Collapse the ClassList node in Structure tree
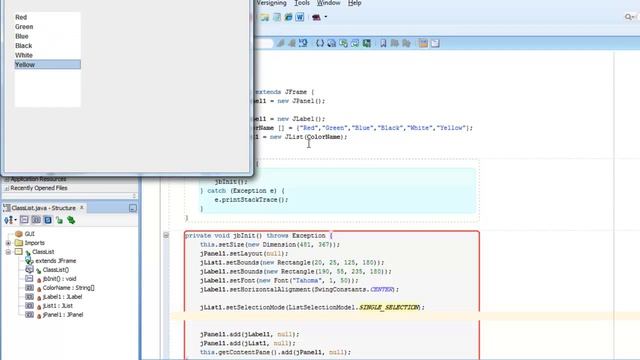Image resolution: width=640 pixels, height=360 pixels. pos(8,252)
